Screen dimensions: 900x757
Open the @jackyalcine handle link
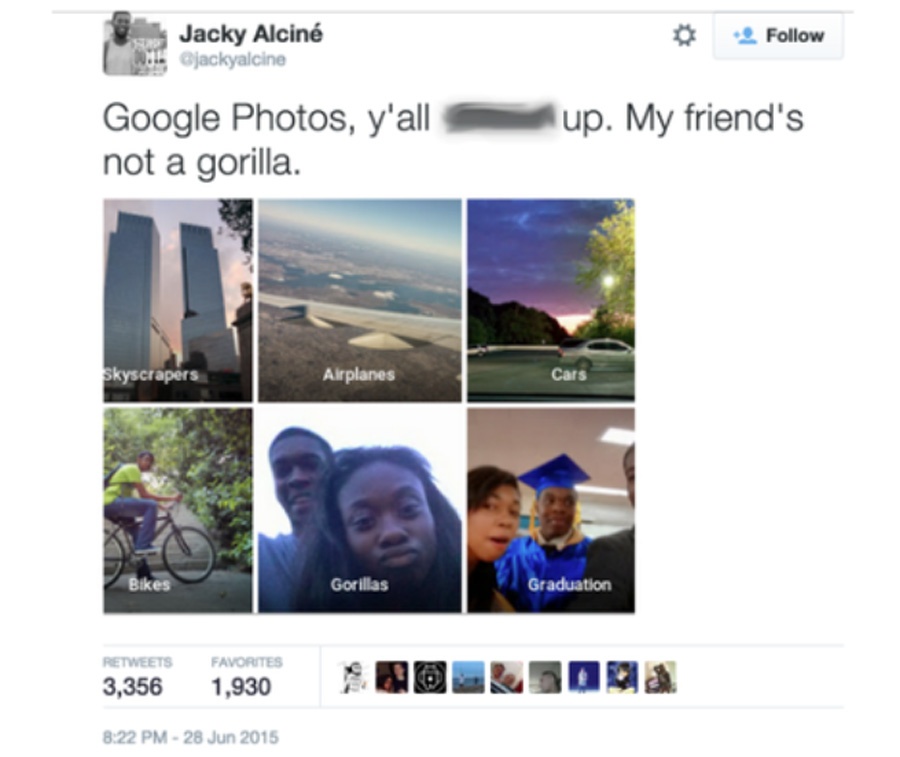tap(232, 60)
